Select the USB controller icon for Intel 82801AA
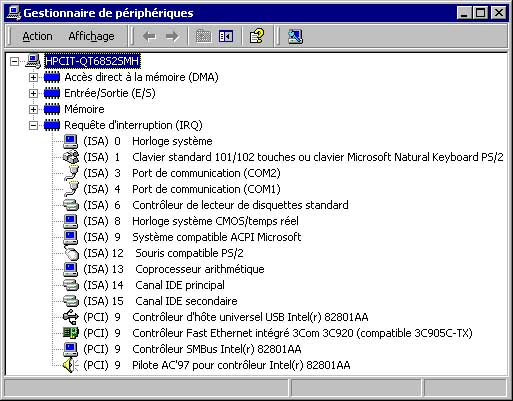Screen dimensions: 513x401 coord(71,317)
